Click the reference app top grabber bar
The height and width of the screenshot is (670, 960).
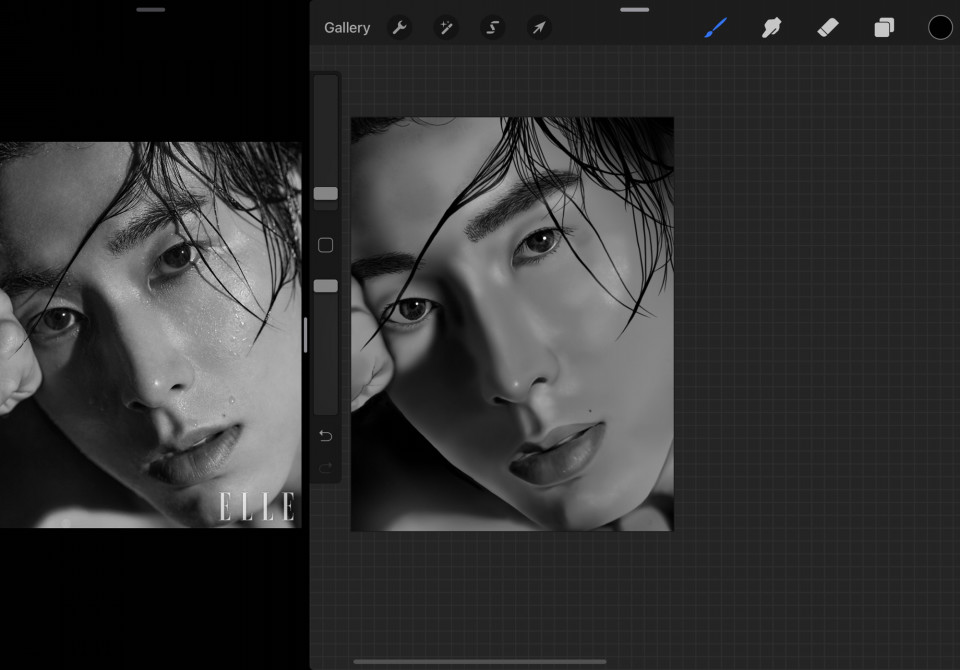click(x=151, y=10)
